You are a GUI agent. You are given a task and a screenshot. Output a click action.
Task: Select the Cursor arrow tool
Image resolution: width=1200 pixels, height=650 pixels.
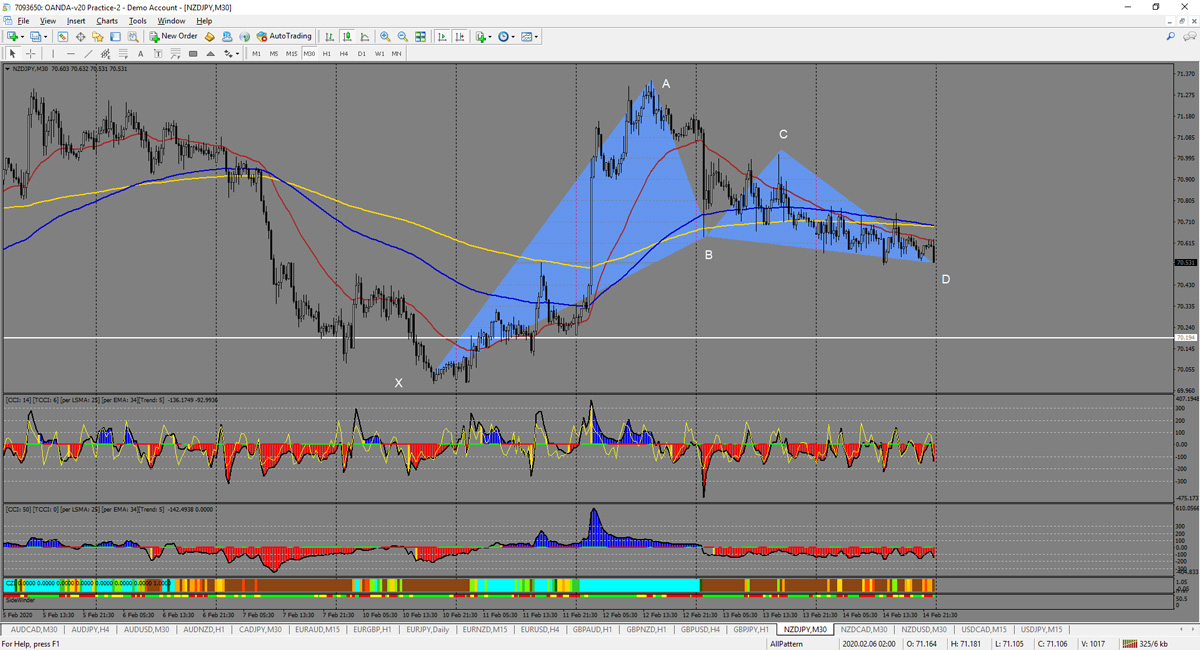[x=13, y=53]
